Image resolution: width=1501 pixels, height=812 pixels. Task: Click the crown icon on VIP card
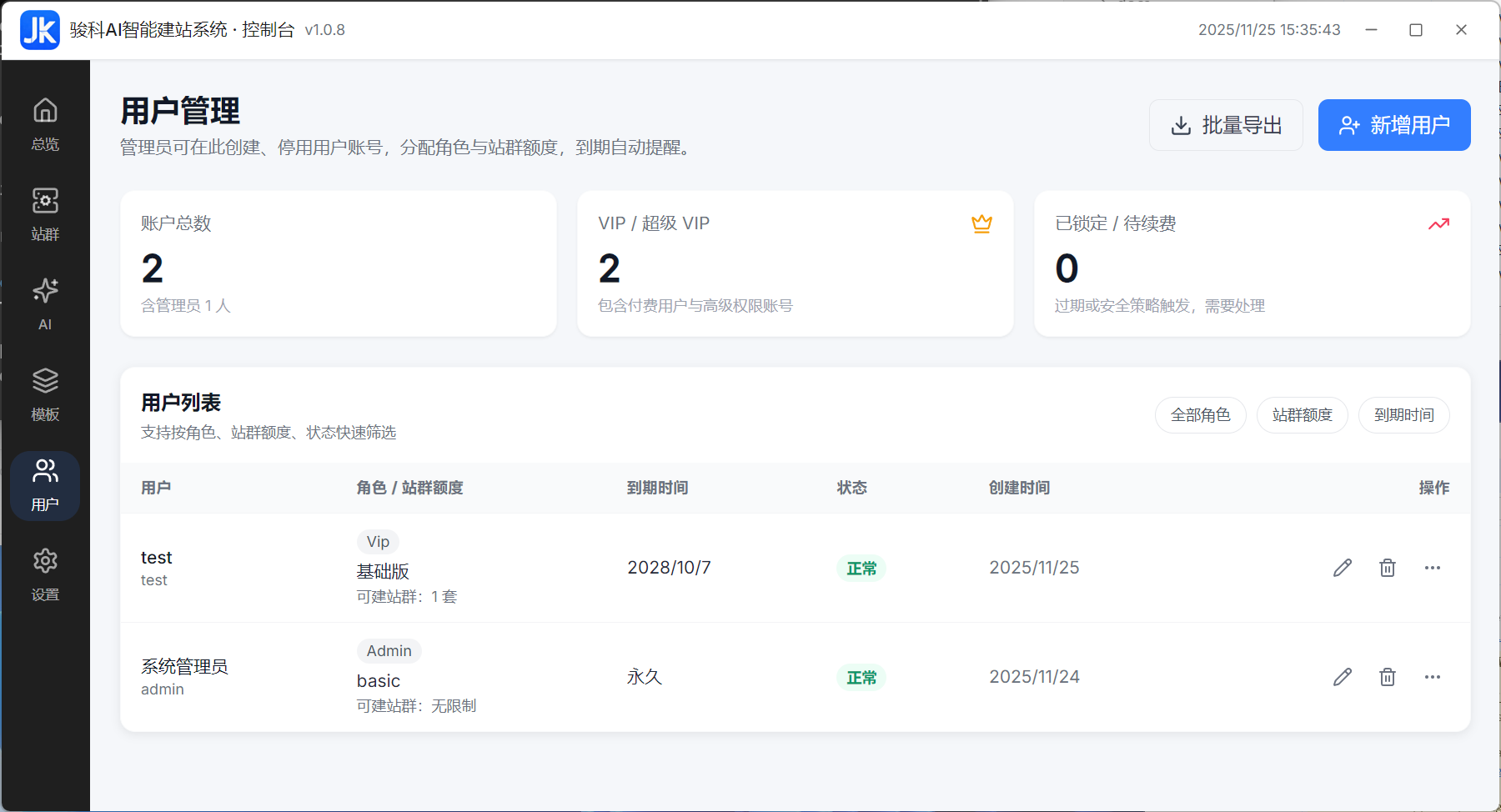click(x=981, y=223)
